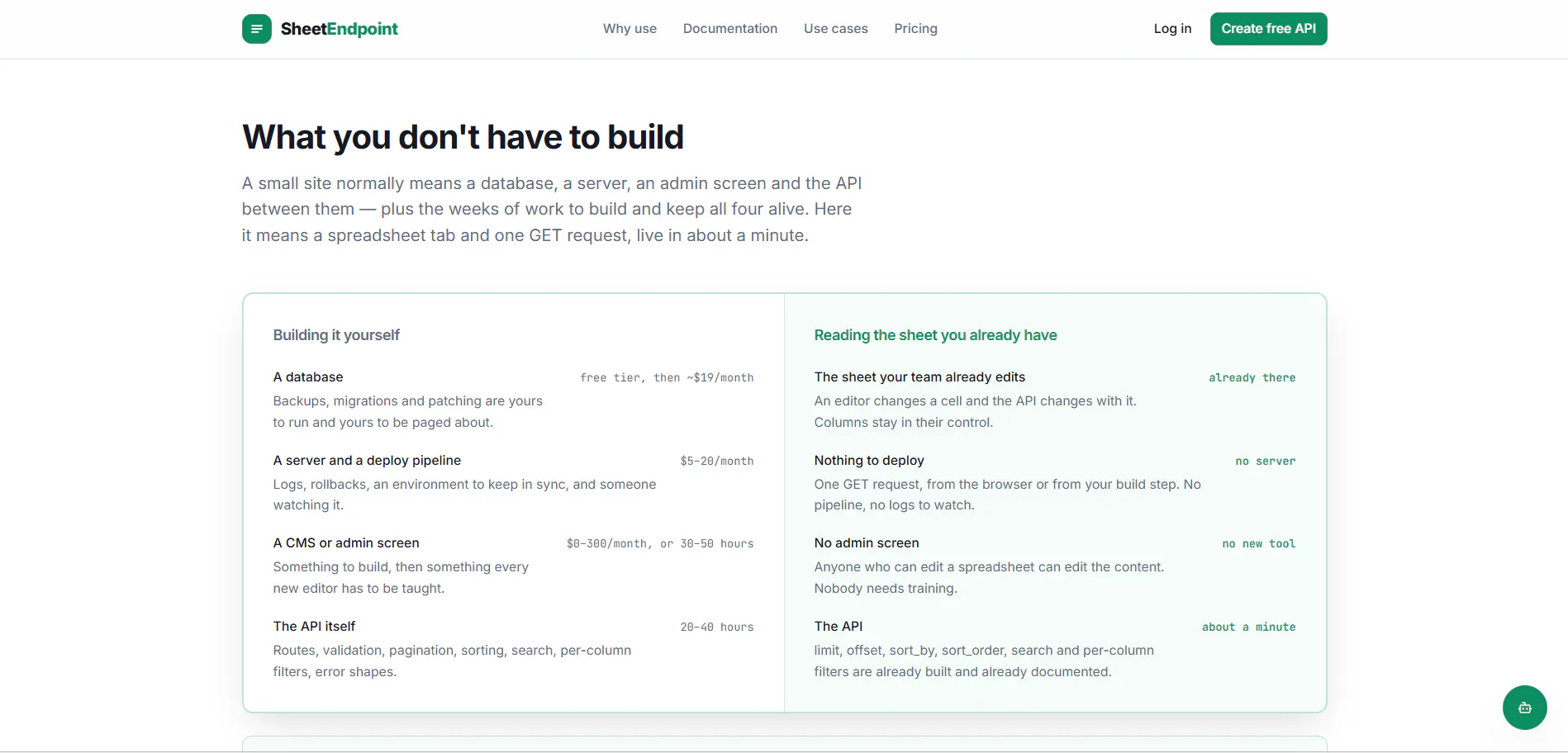Click 'Routes, validation, pagination' description
1568x753 pixels.
(x=452, y=661)
